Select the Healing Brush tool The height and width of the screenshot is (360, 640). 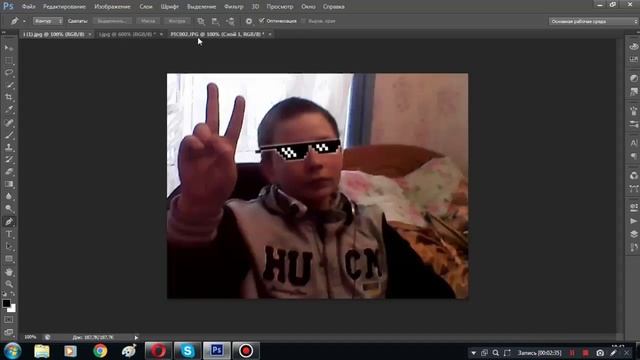coord(9,122)
